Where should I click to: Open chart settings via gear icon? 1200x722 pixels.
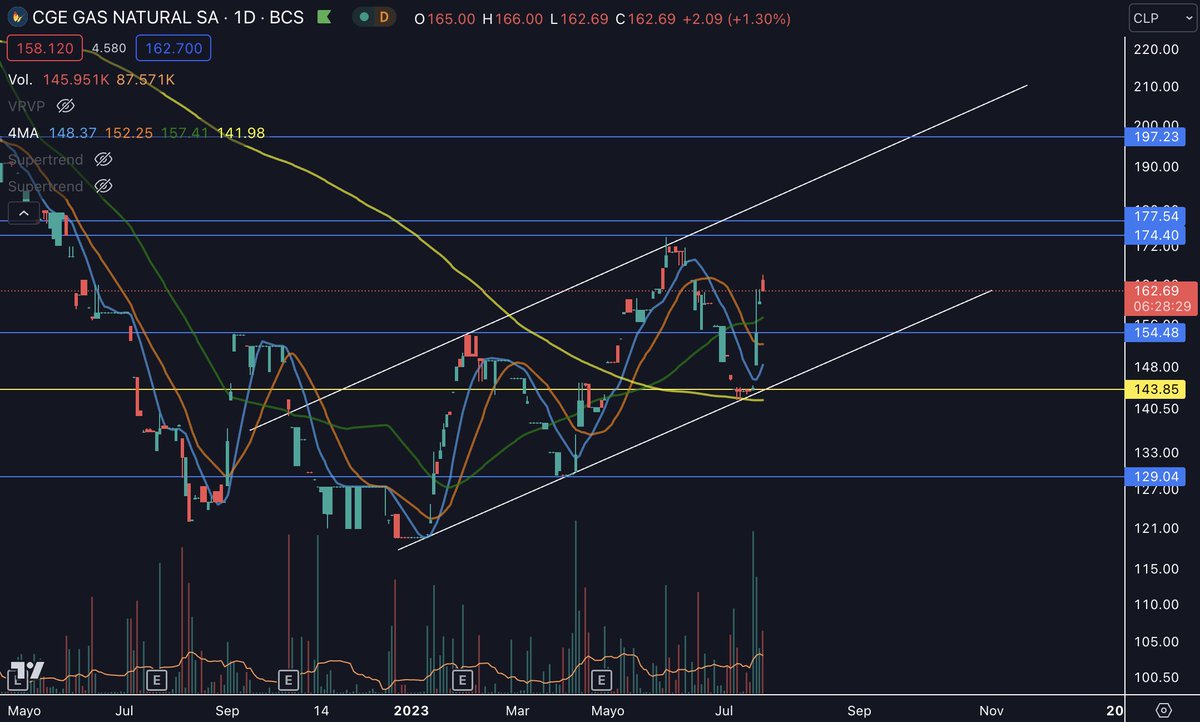tap(1162, 709)
